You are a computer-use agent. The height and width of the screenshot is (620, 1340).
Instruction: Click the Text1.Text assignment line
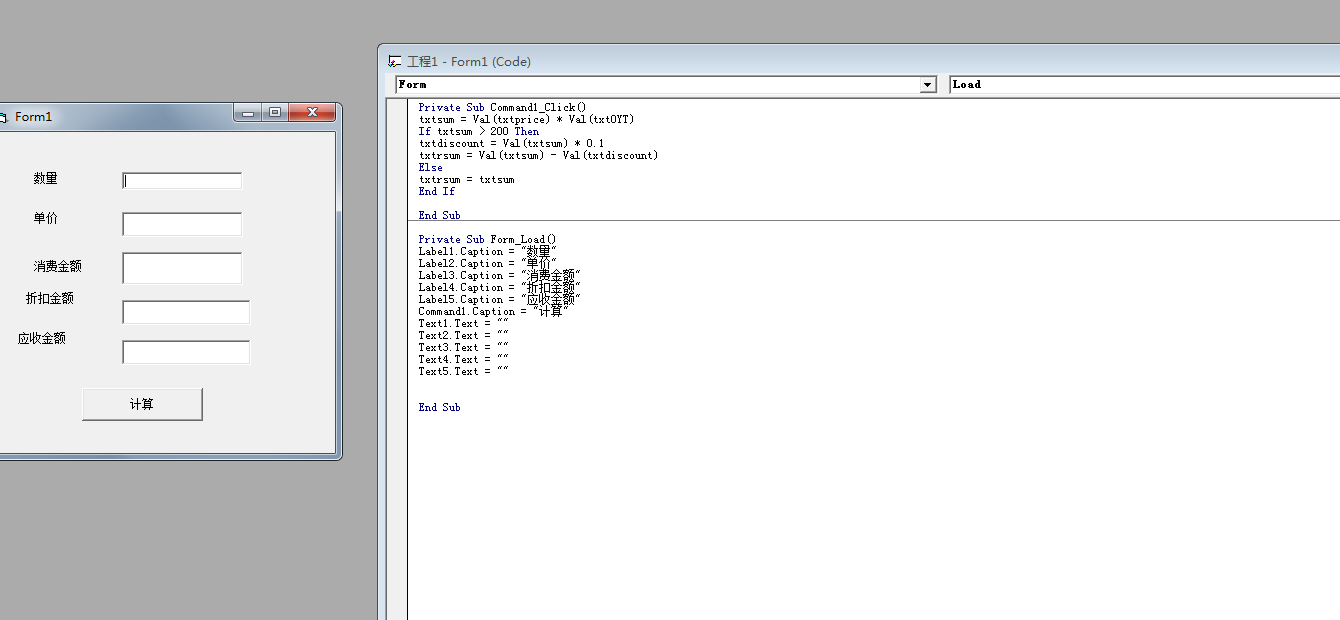pyautogui.click(x=464, y=323)
